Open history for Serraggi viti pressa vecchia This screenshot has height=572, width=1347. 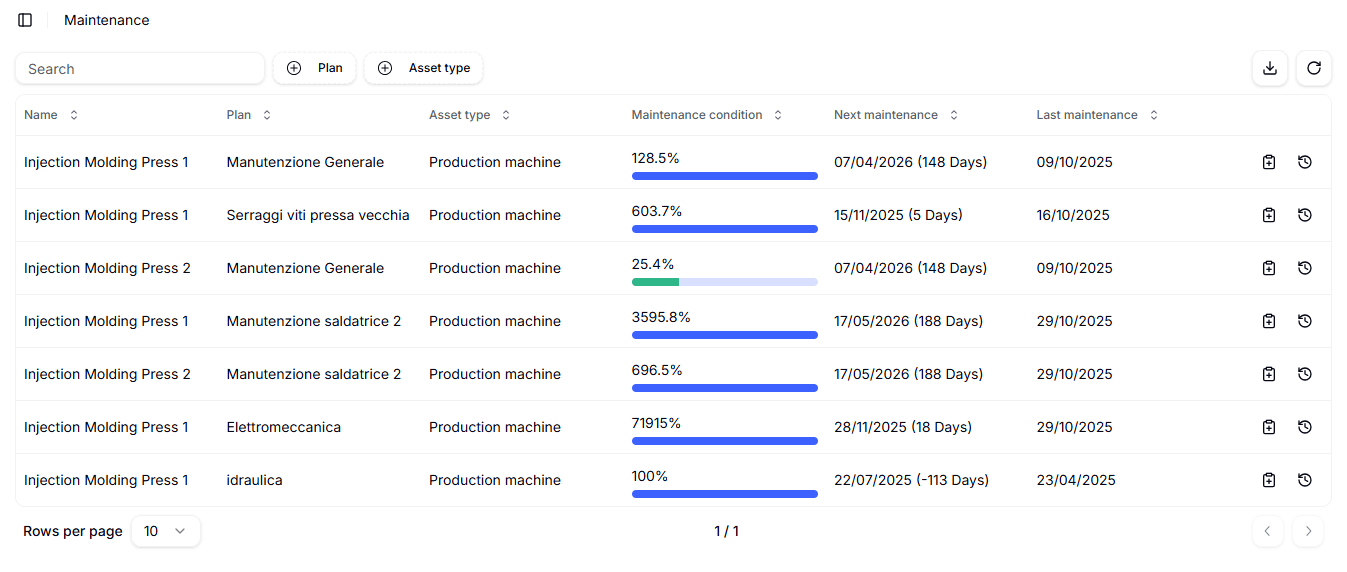click(1304, 215)
